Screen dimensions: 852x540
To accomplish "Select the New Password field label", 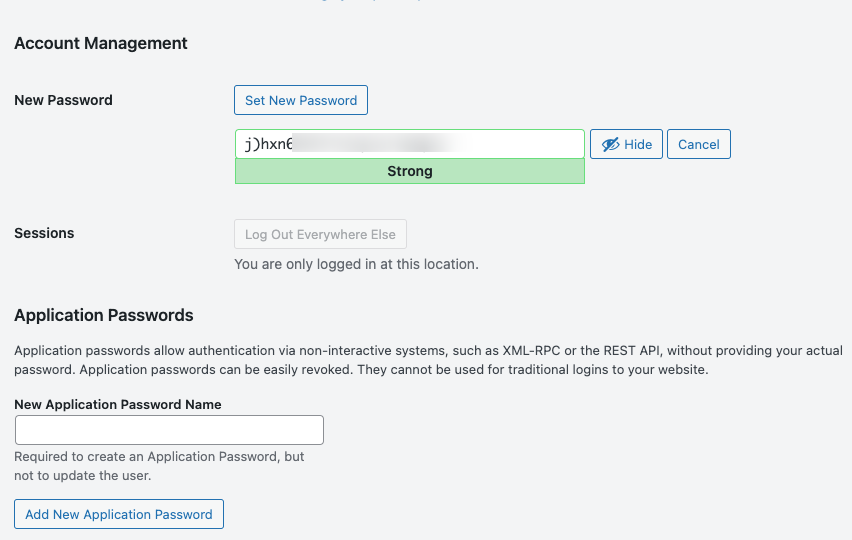I will coord(63,100).
